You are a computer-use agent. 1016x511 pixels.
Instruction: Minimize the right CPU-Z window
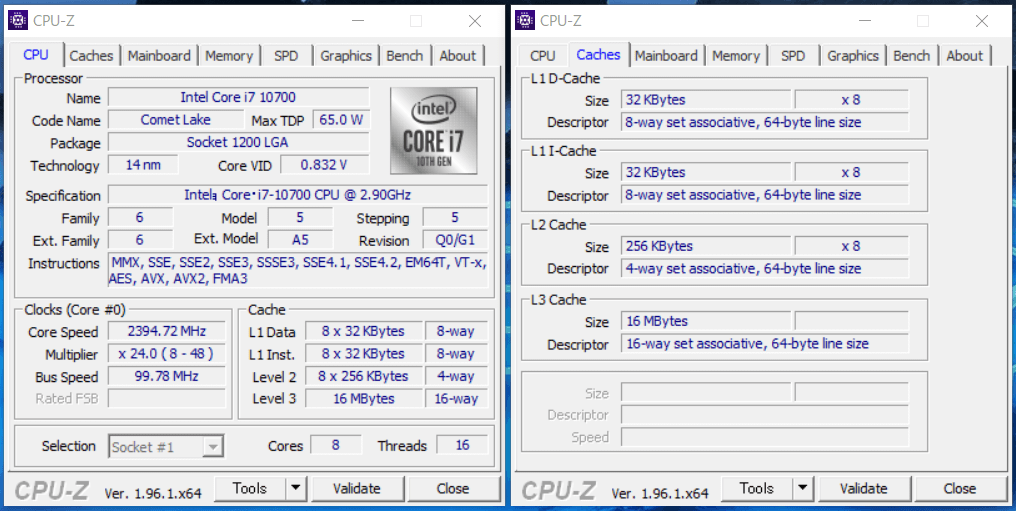pyautogui.click(x=864, y=21)
